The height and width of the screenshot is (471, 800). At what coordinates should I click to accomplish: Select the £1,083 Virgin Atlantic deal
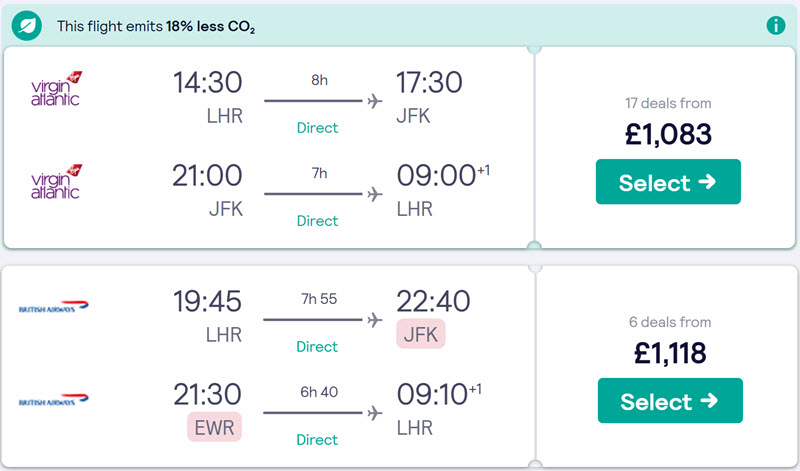[668, 182]
